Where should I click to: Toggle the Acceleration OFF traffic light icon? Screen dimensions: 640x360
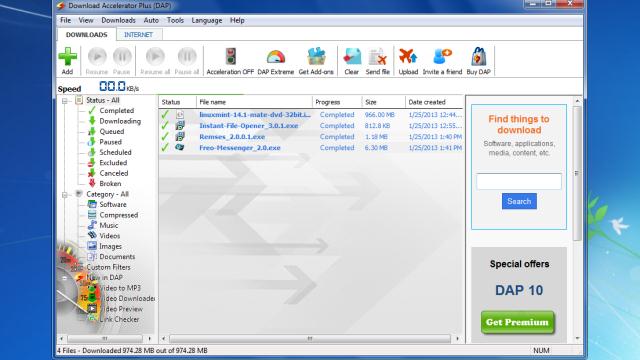[230, 56]
